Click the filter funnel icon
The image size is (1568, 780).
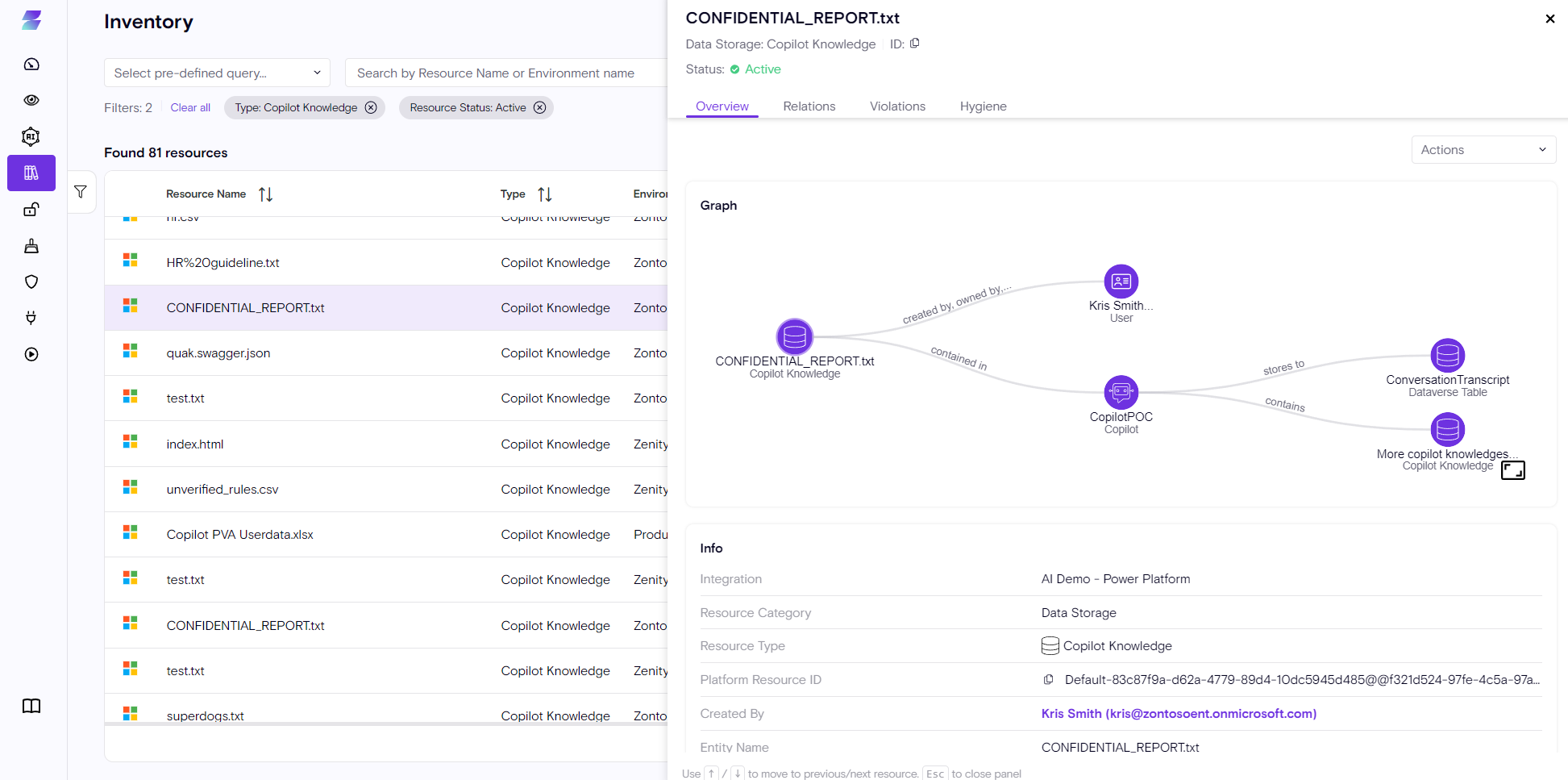(81, 192)
